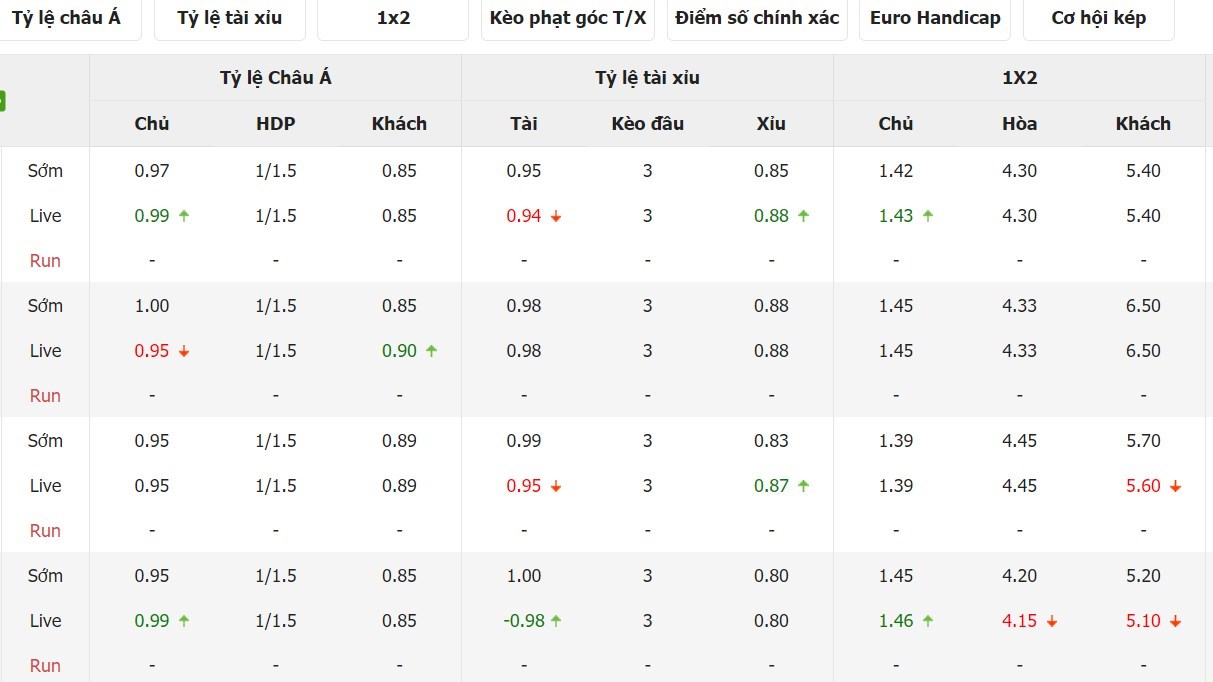The image size is (1213, 682).
Task: Click red down arrow beside 5.60 Khách
Action: (1176, 486)
